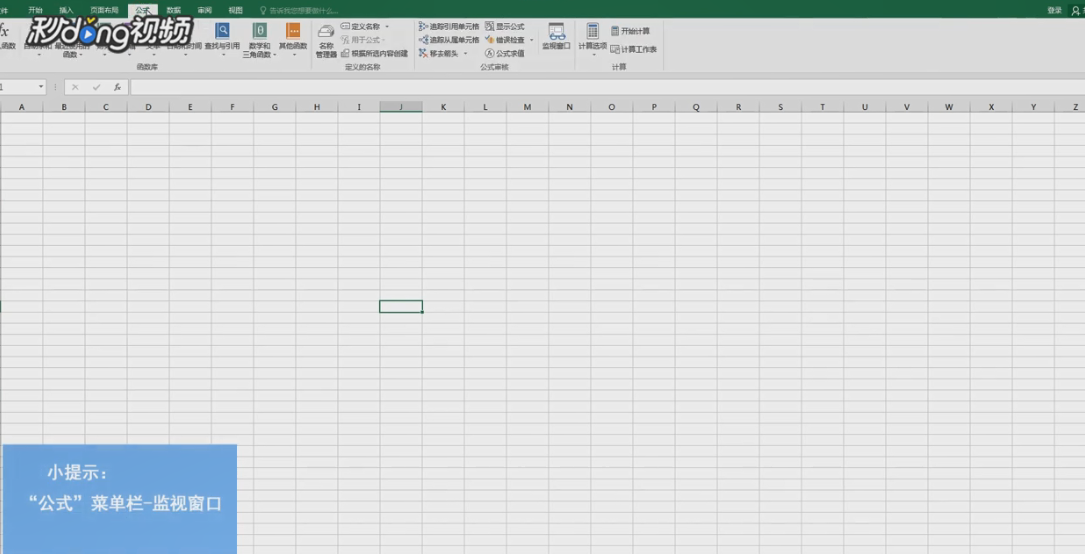Image resolution: width=1085 pixels, height=554 pixels.
Task: Select column Q header
Action: [x=696, y=107]
